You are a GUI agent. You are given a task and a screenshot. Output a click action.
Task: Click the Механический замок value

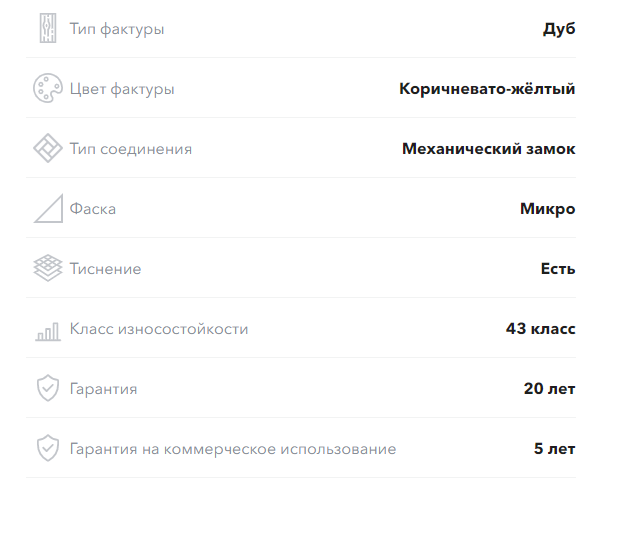489,149
